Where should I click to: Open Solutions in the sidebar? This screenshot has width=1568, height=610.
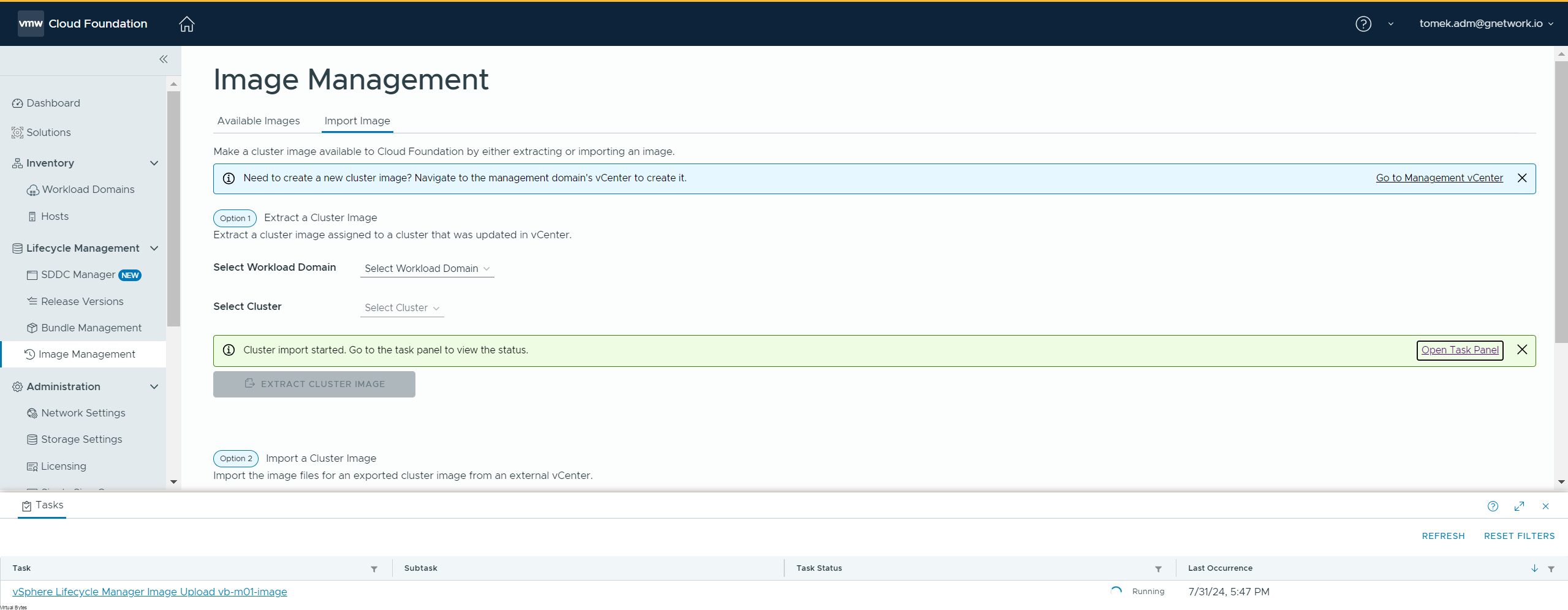[41, 132]
